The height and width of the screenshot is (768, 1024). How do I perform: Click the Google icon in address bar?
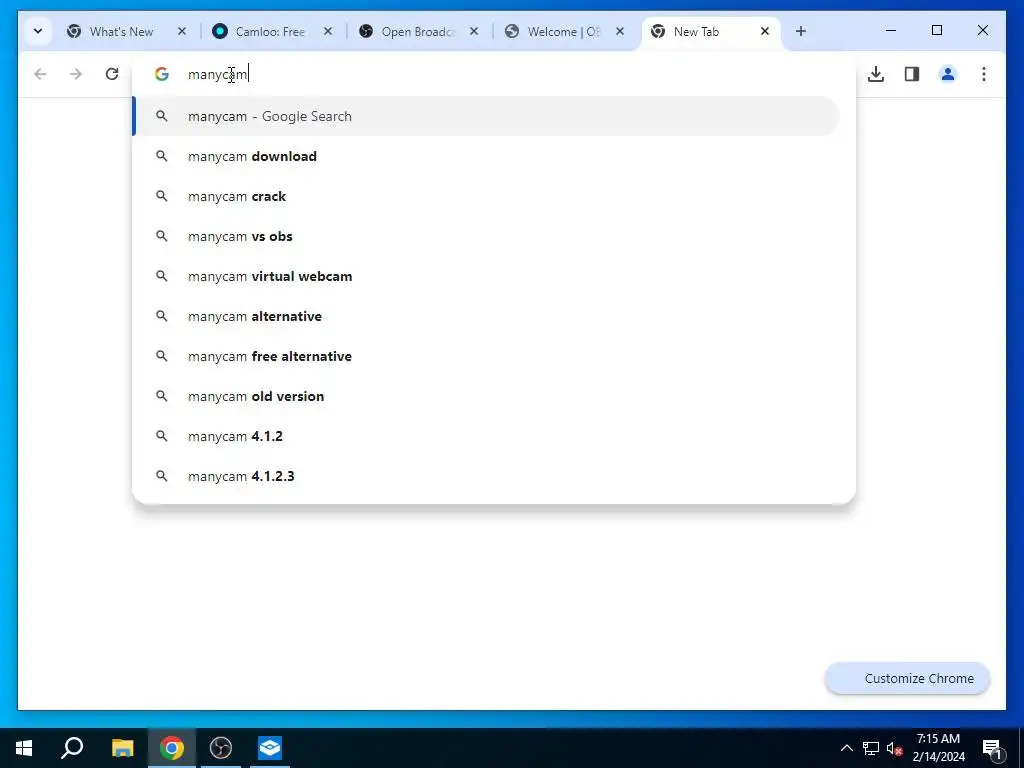pos(162,74)
